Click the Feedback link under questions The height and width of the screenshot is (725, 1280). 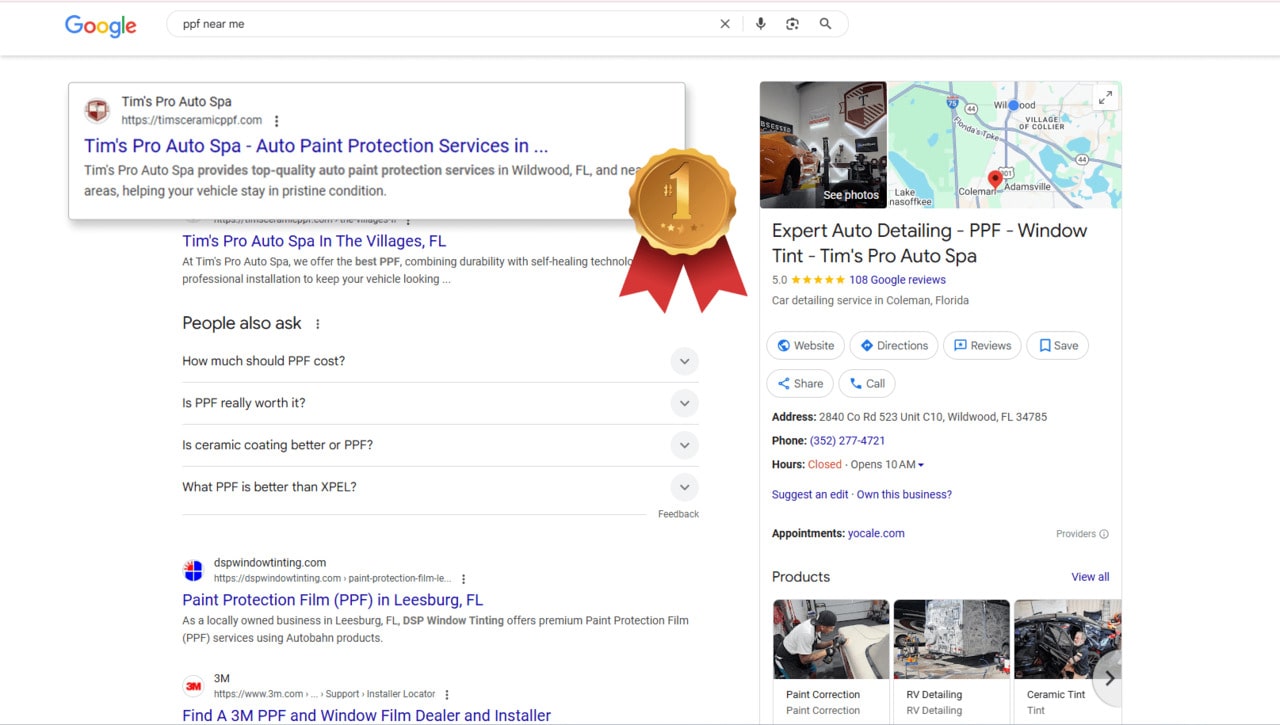pyautogui.click(x=678, y=514)
